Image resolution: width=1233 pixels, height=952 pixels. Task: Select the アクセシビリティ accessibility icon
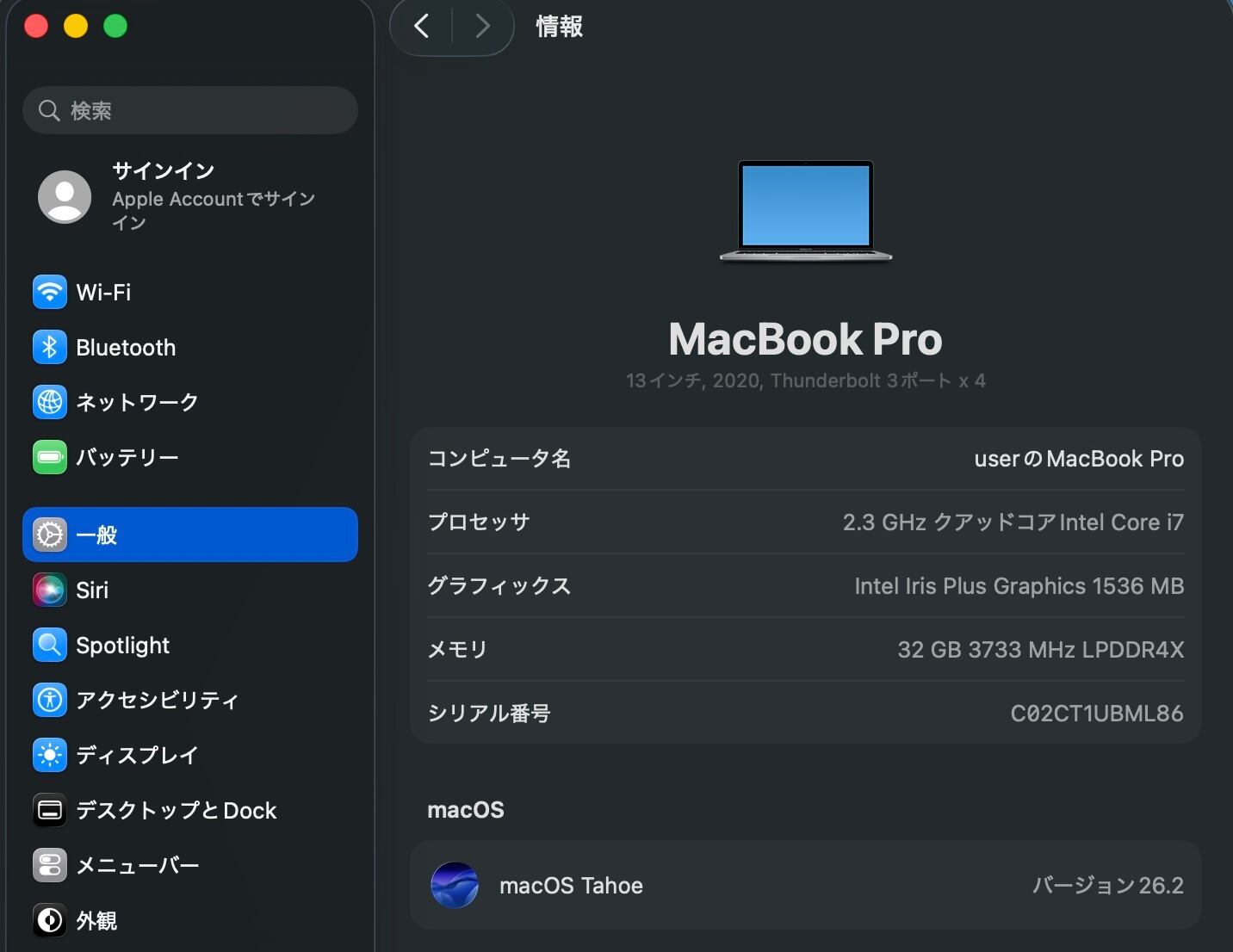click(x=50, y=700)
